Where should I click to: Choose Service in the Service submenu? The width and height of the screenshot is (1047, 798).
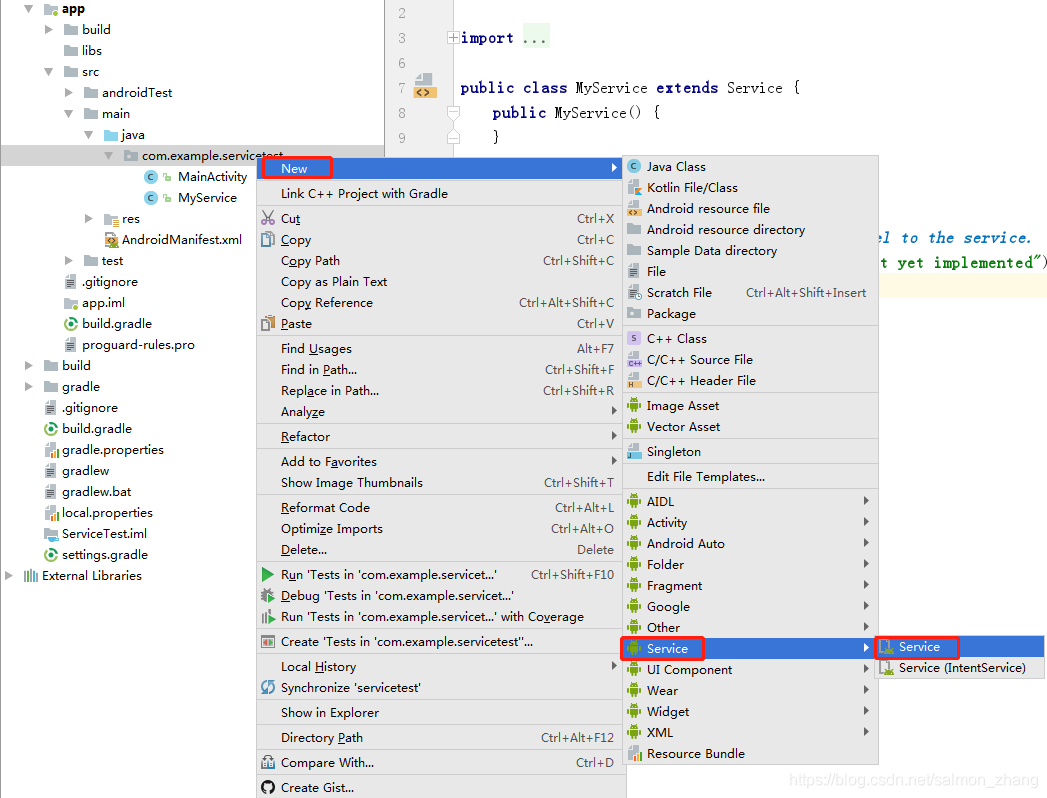click(960, 646)
